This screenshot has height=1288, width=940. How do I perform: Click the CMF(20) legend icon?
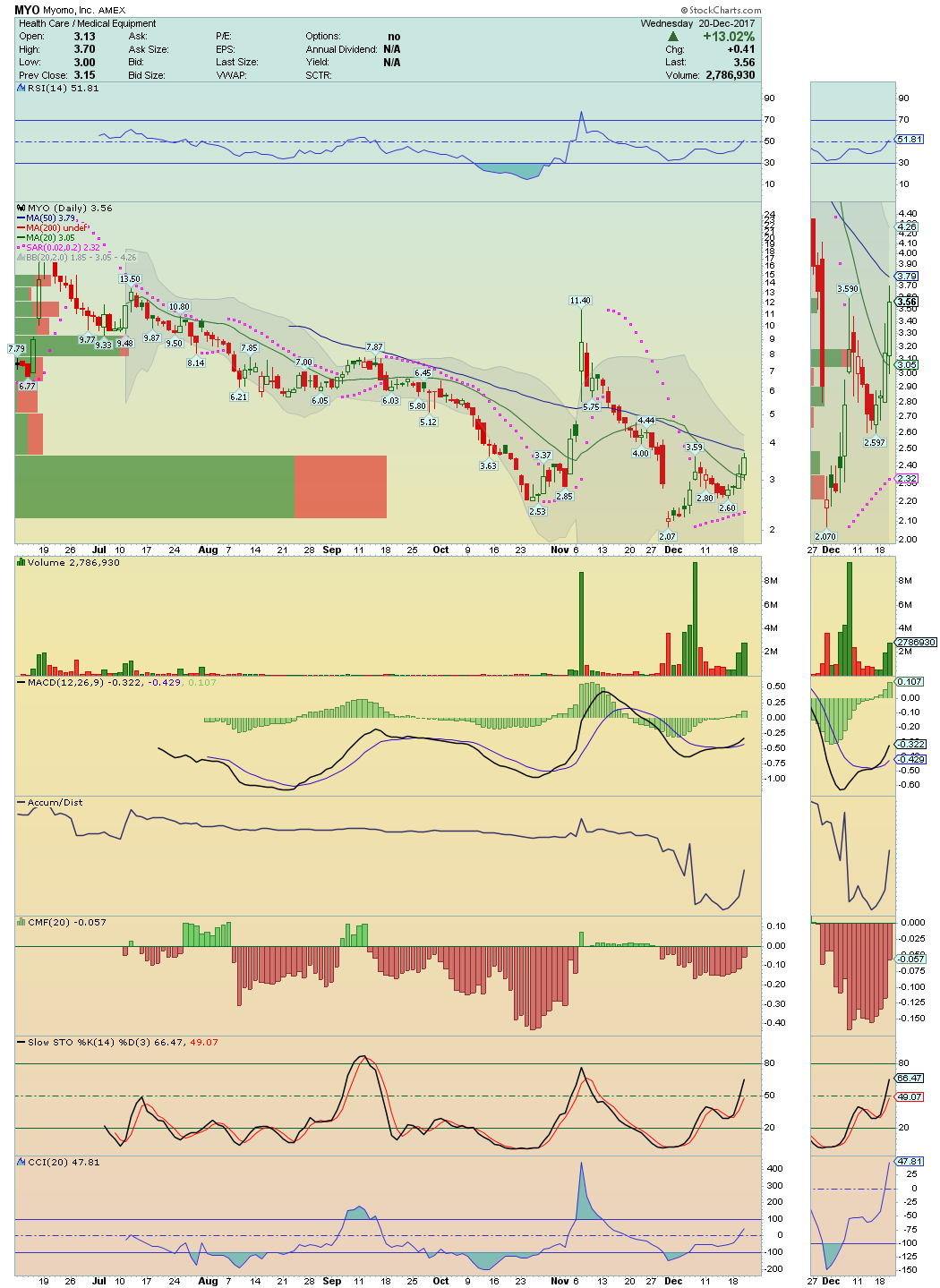point(21,922)
